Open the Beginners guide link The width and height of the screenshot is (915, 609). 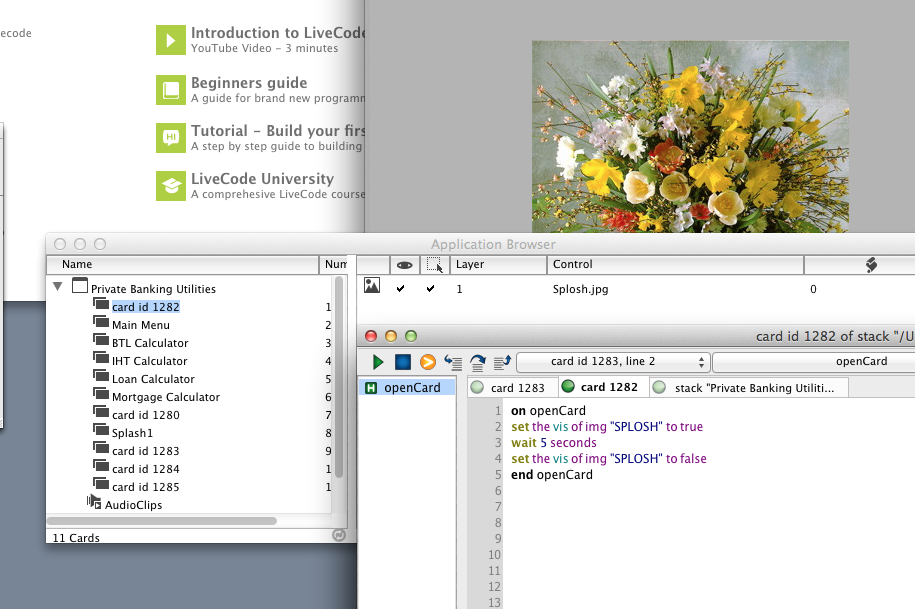(x=249, y=83)
